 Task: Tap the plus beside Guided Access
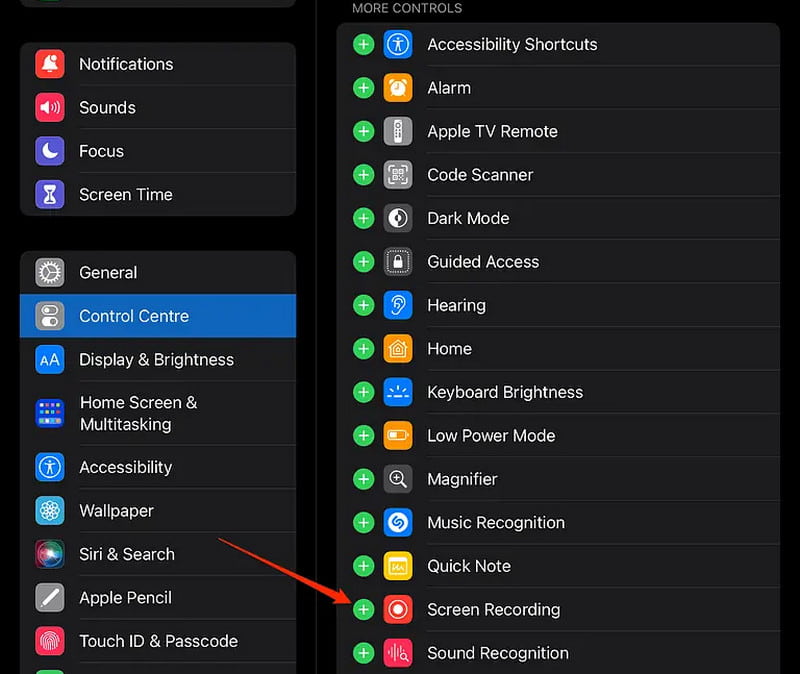pyautogui.click(x=364, y=262)
